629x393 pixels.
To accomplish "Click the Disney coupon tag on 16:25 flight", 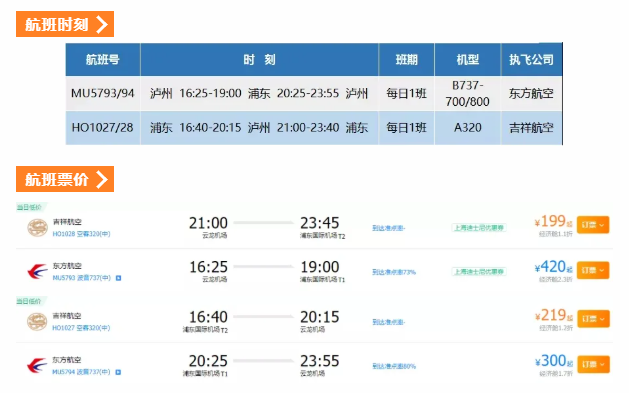I will tap(479, 272).
